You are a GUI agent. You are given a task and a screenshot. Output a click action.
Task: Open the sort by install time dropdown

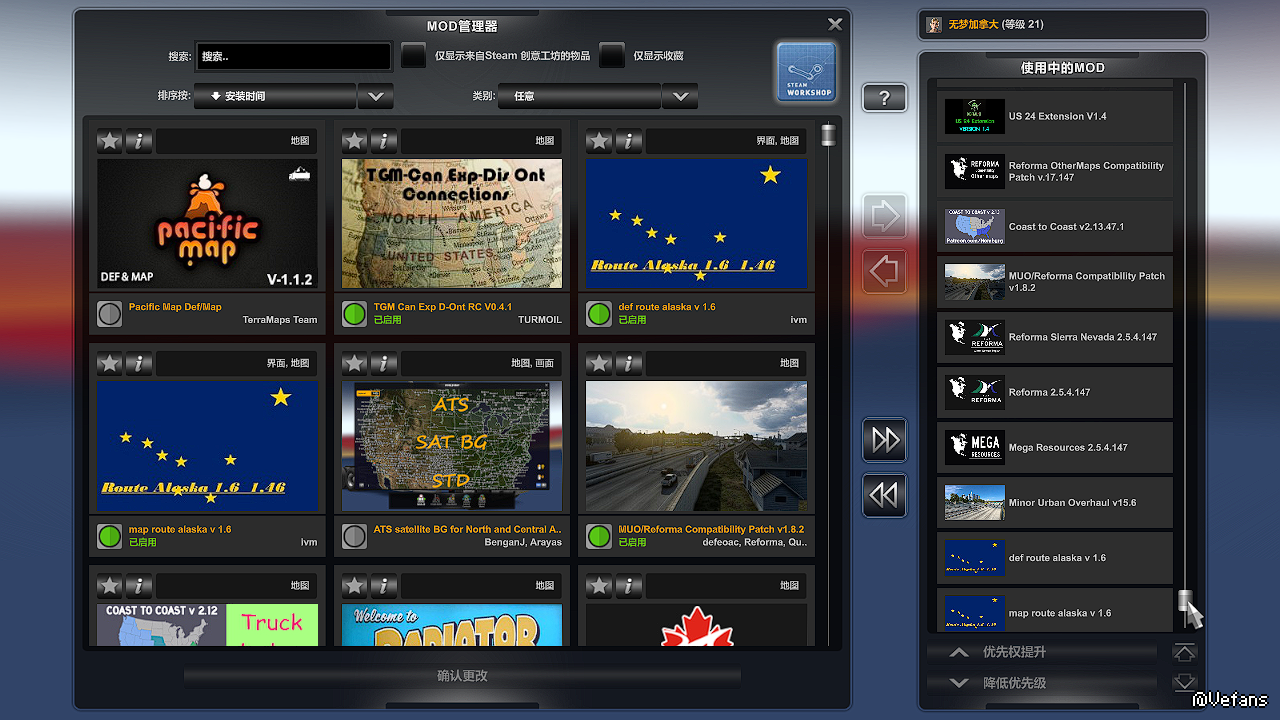click(375, 96)
